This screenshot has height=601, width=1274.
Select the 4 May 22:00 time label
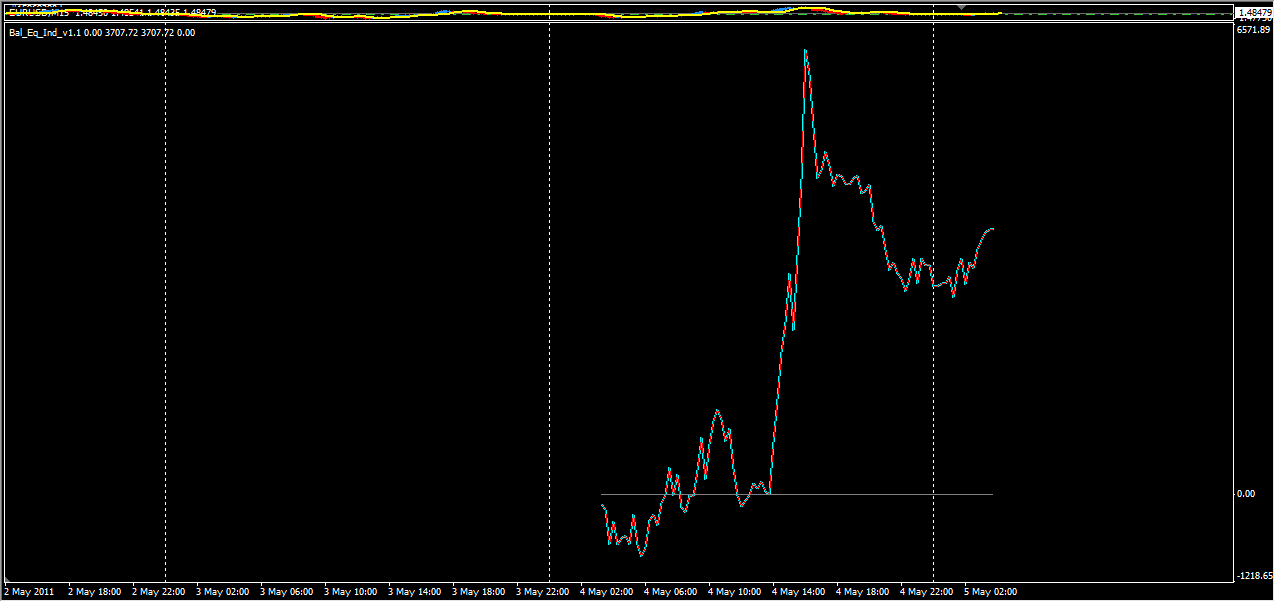click(x=927, y=592)
